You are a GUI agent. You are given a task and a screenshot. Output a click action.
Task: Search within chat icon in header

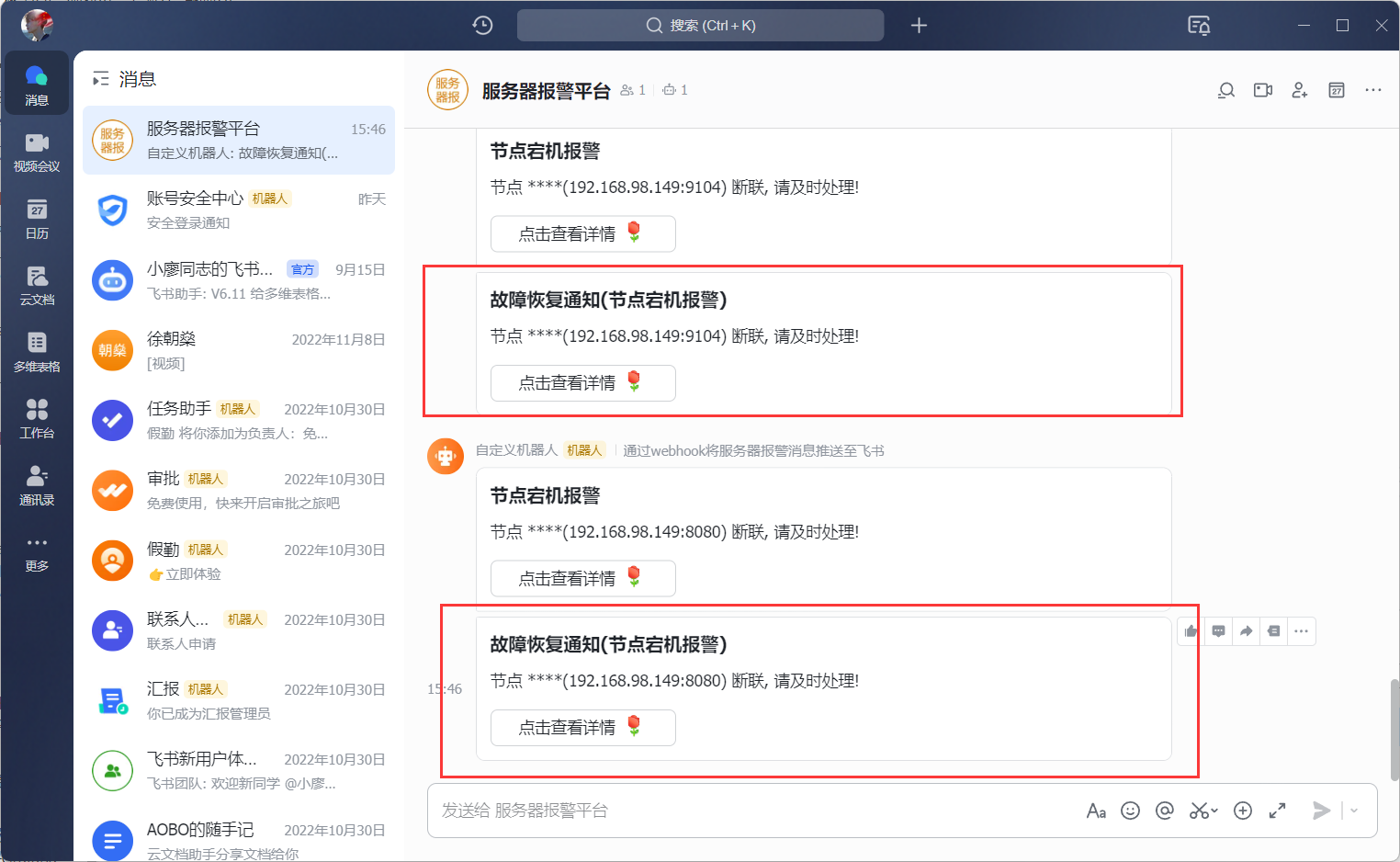1226,90
